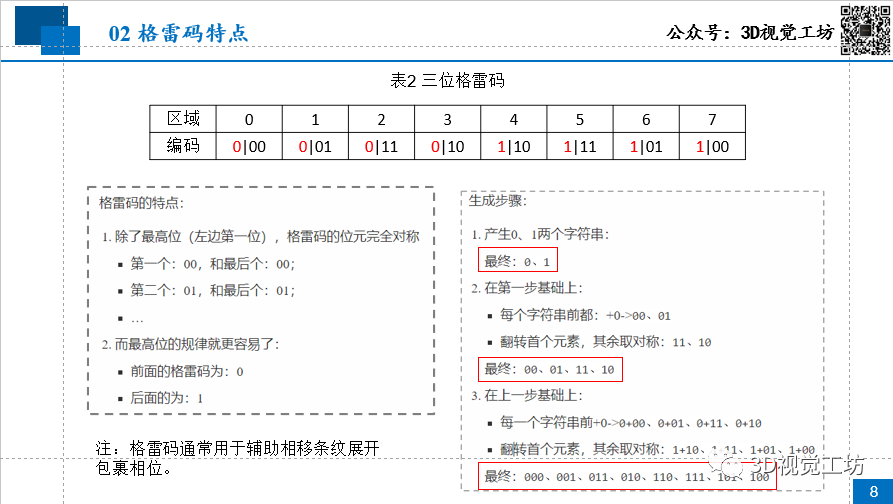Select the '区域' table header cell
This screenshot has width=893, height=504.
[183, 119]
